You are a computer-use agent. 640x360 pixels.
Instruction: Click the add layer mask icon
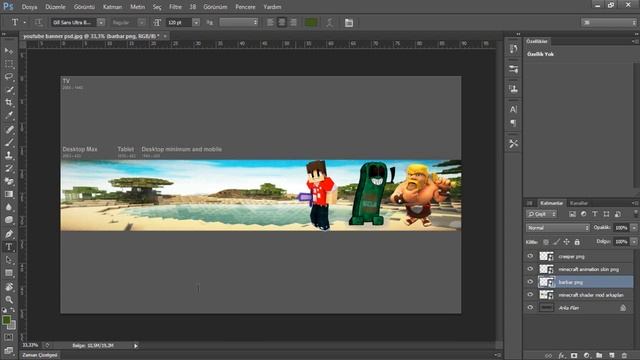pos(574,356)
